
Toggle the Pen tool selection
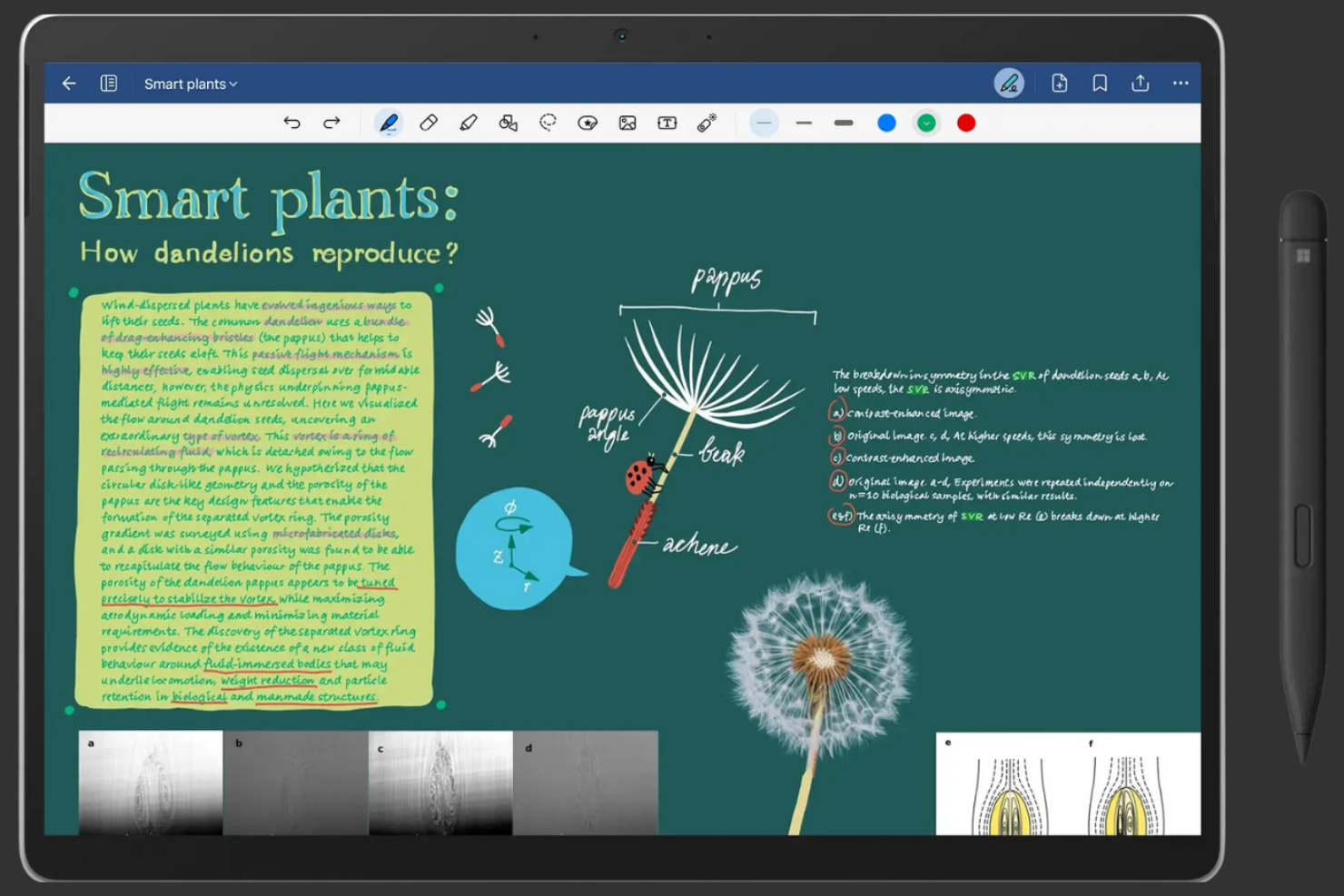[389, 123]
